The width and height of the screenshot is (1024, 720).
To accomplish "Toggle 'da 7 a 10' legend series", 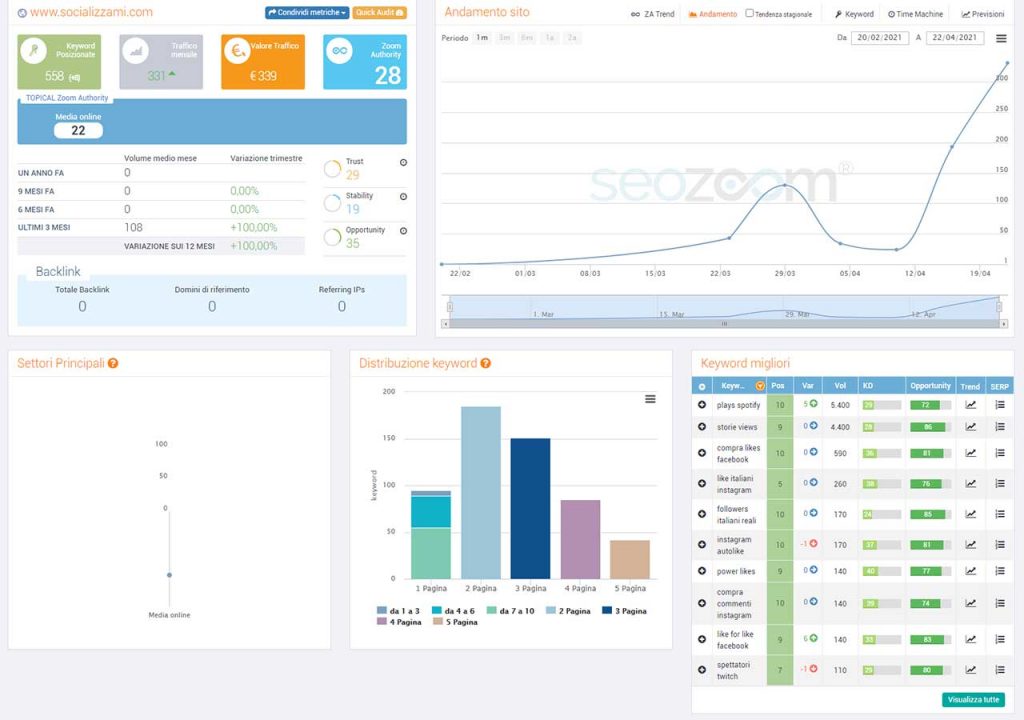I will pos(511,611).
